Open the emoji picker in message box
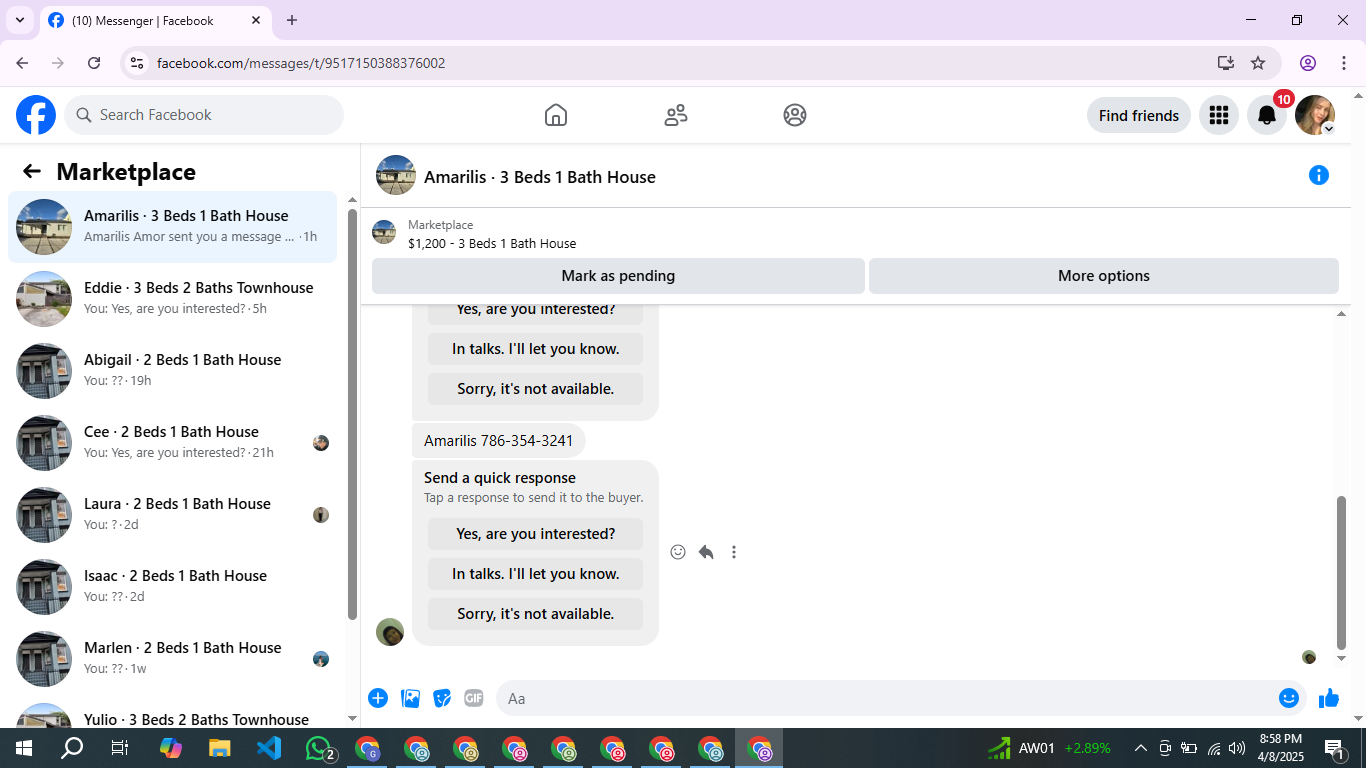 (1289, 698)
